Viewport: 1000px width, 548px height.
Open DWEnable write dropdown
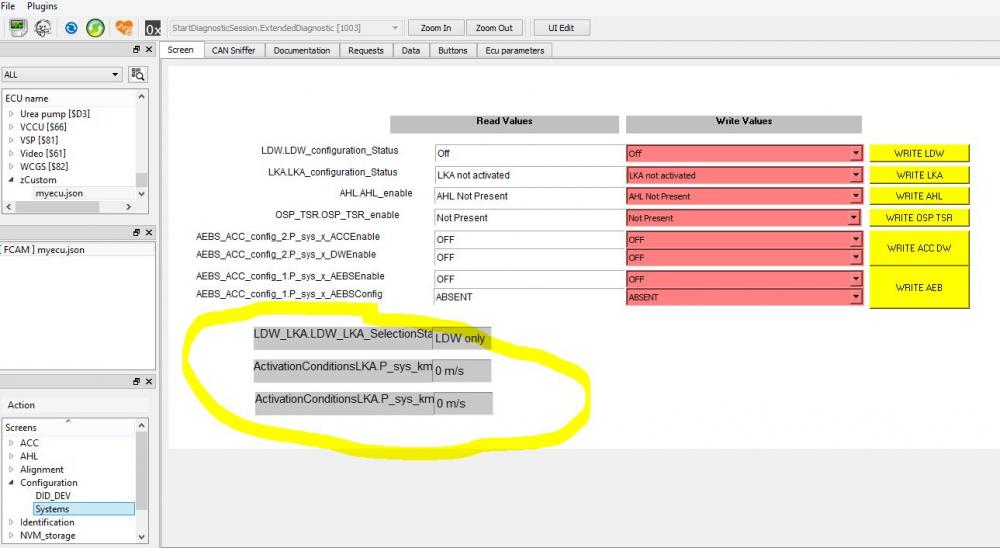pyautogui.click(x=856, y=257)
